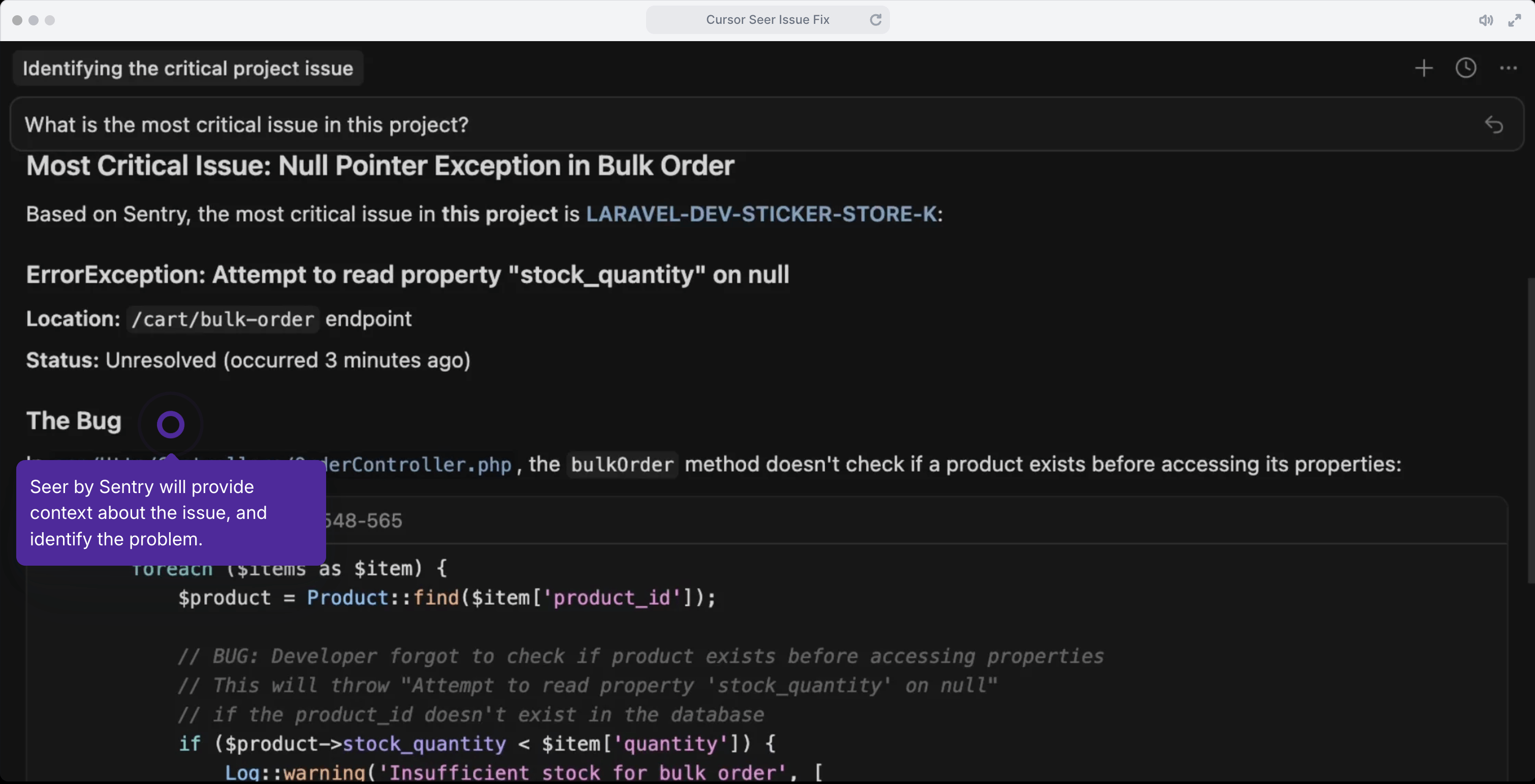Click the 'Most Critical Issue' heading
Image resolution: width=1535 pixels, height=784 pixels.
380,166
